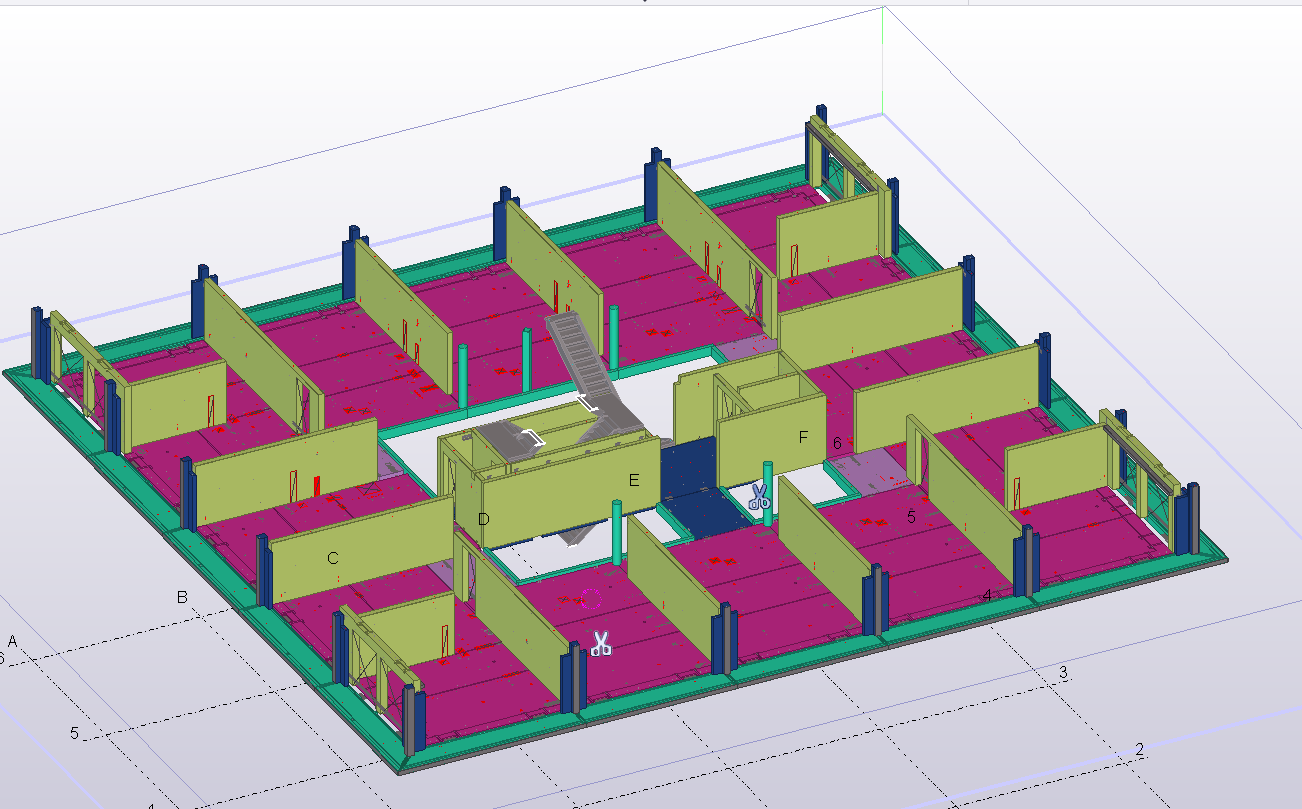
Task: Click the white bracket symbol on the upper stair flight
Action: 587,402
